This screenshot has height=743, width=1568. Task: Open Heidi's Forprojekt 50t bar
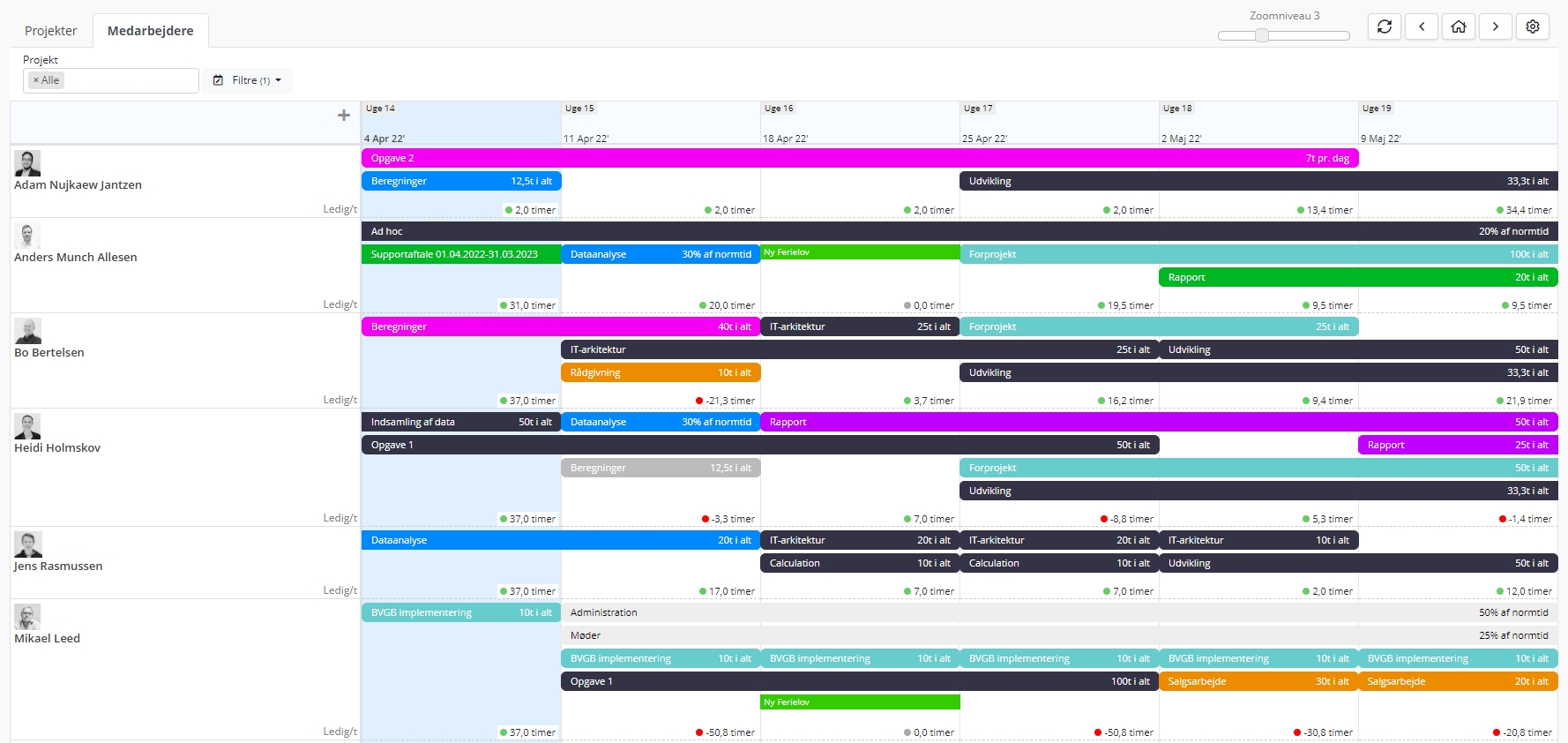tap(1258, 468)
